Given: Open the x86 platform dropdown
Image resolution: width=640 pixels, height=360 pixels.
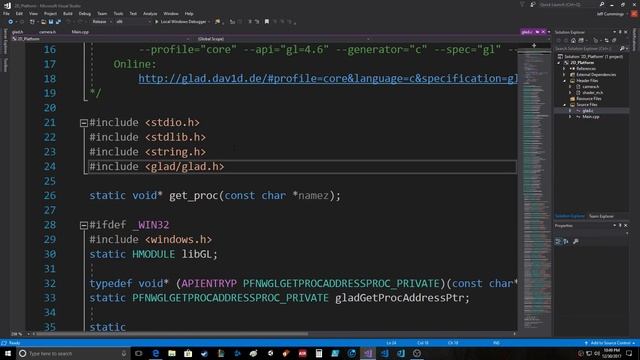Looking at the screenshot, I should (x=133, y=22).
